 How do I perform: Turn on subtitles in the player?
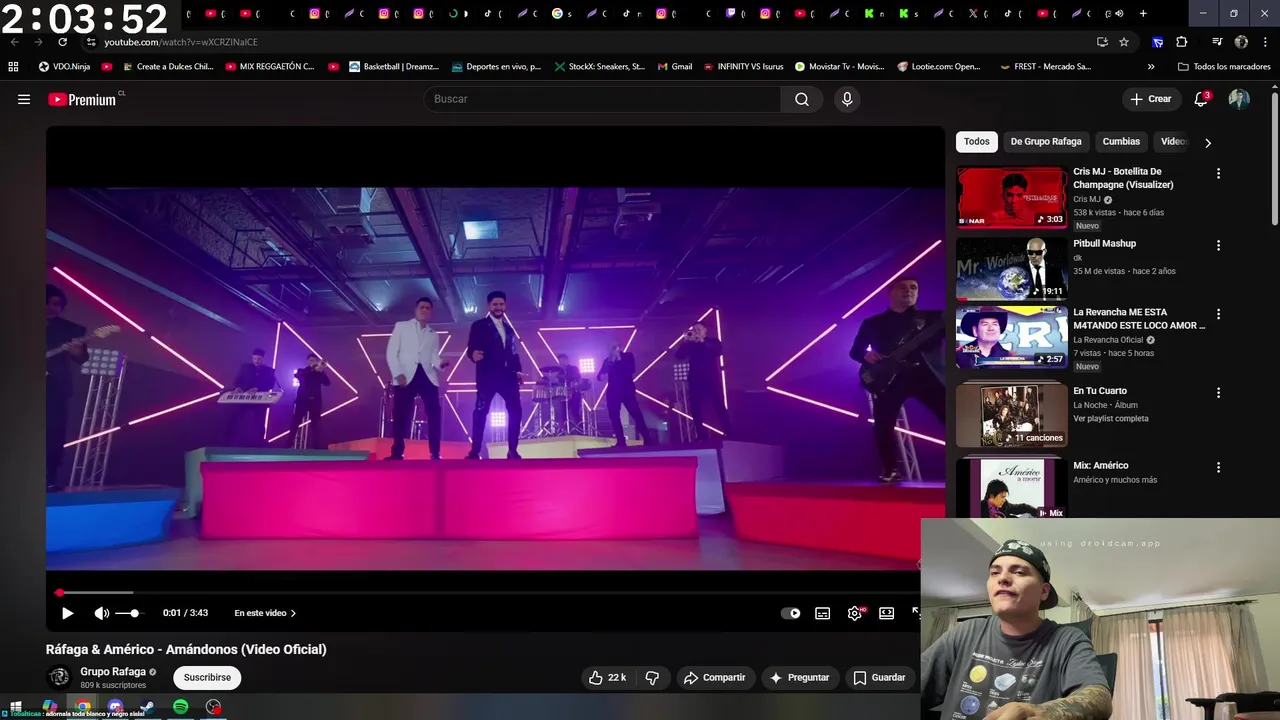pyautogui.click(x=822, y=613)
